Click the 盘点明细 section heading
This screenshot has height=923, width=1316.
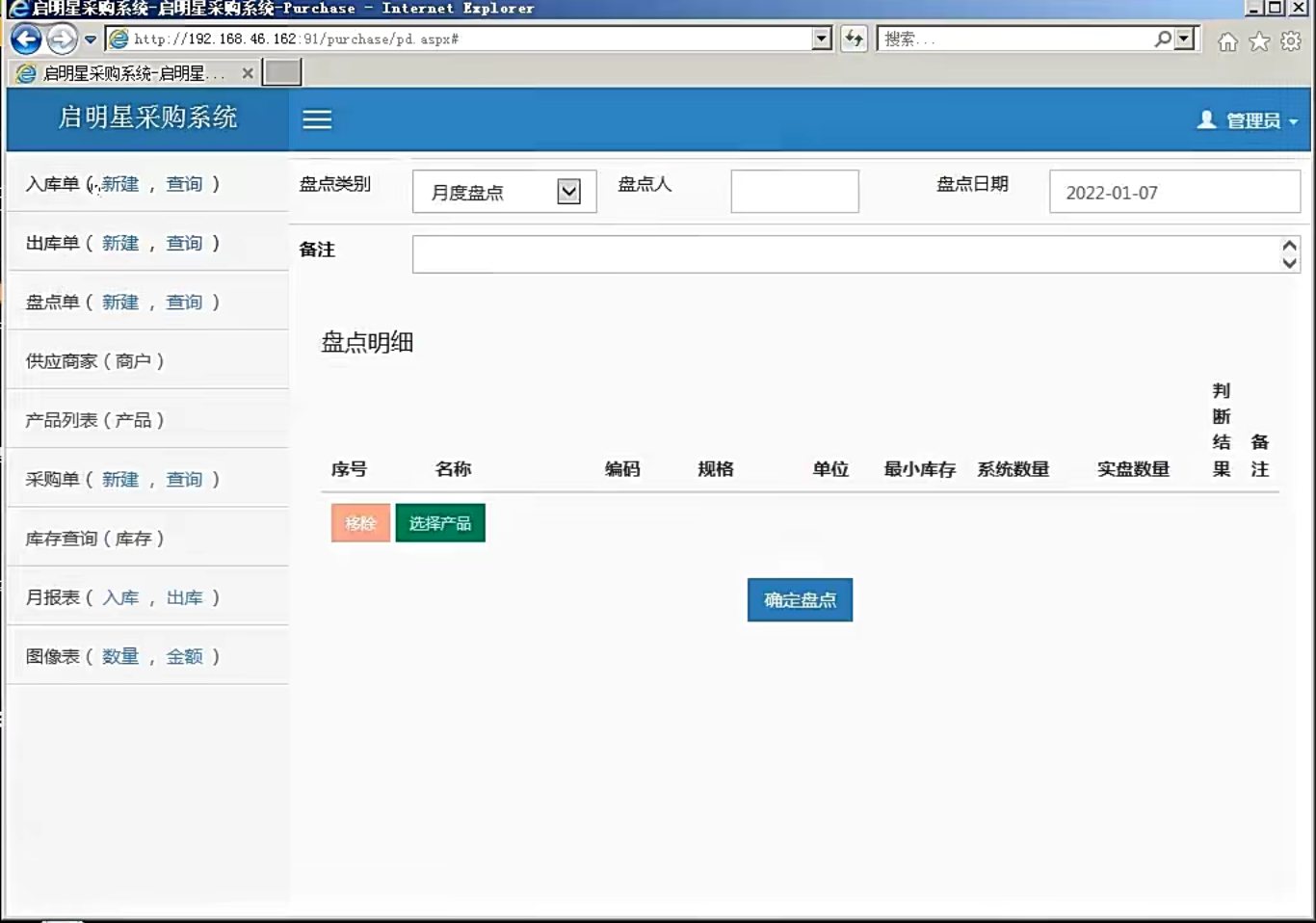367,342
